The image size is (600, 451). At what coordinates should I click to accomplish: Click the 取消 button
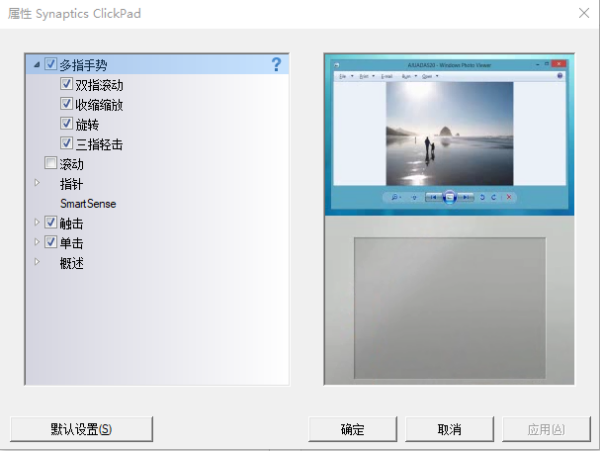[x=449, y=429]
